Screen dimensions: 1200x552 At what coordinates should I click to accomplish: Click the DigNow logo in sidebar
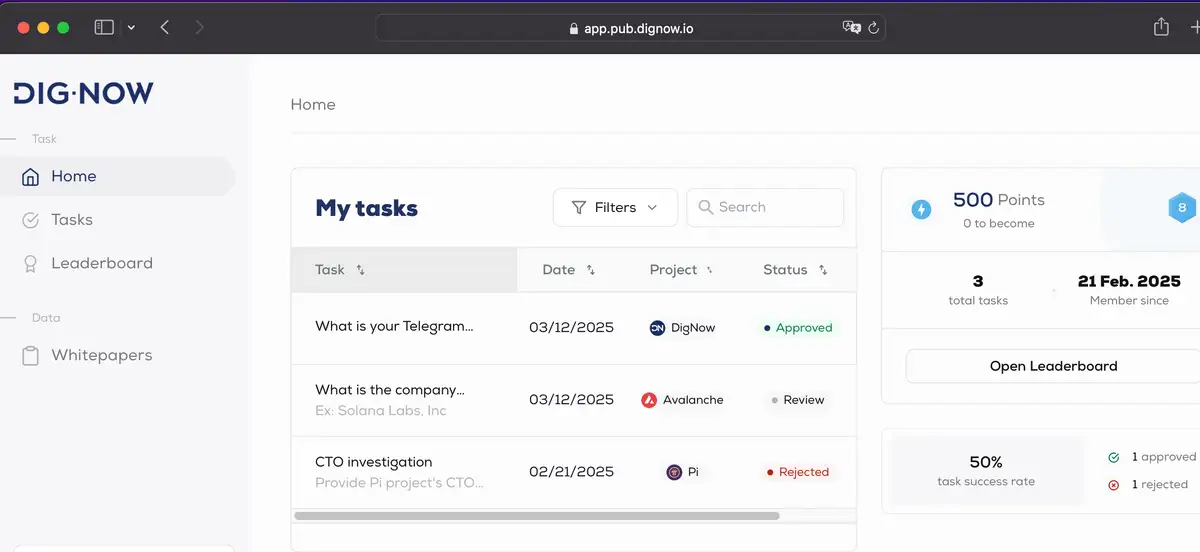click(x=84, y=93)
